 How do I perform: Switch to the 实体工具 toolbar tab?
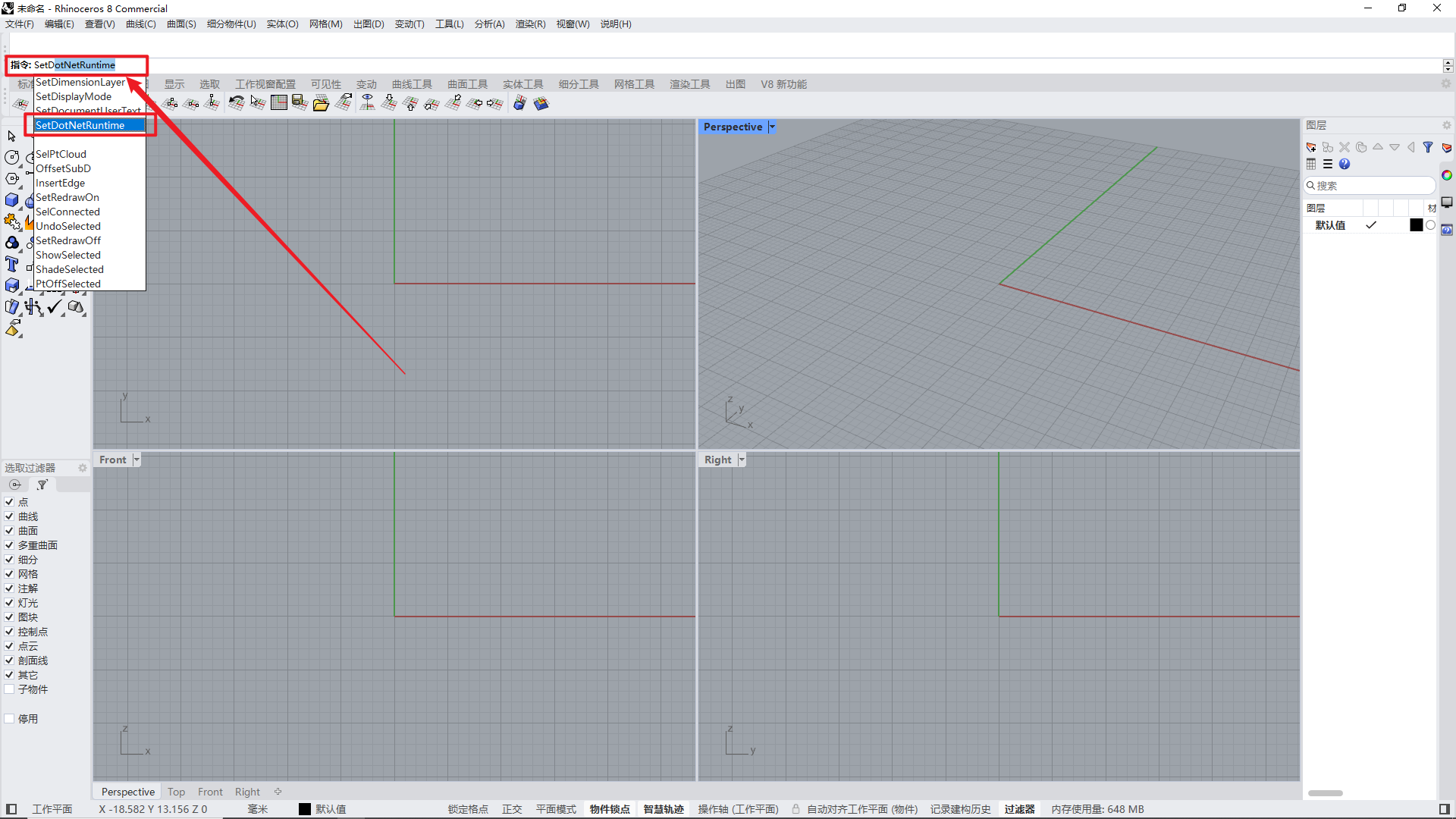(522, 84)
